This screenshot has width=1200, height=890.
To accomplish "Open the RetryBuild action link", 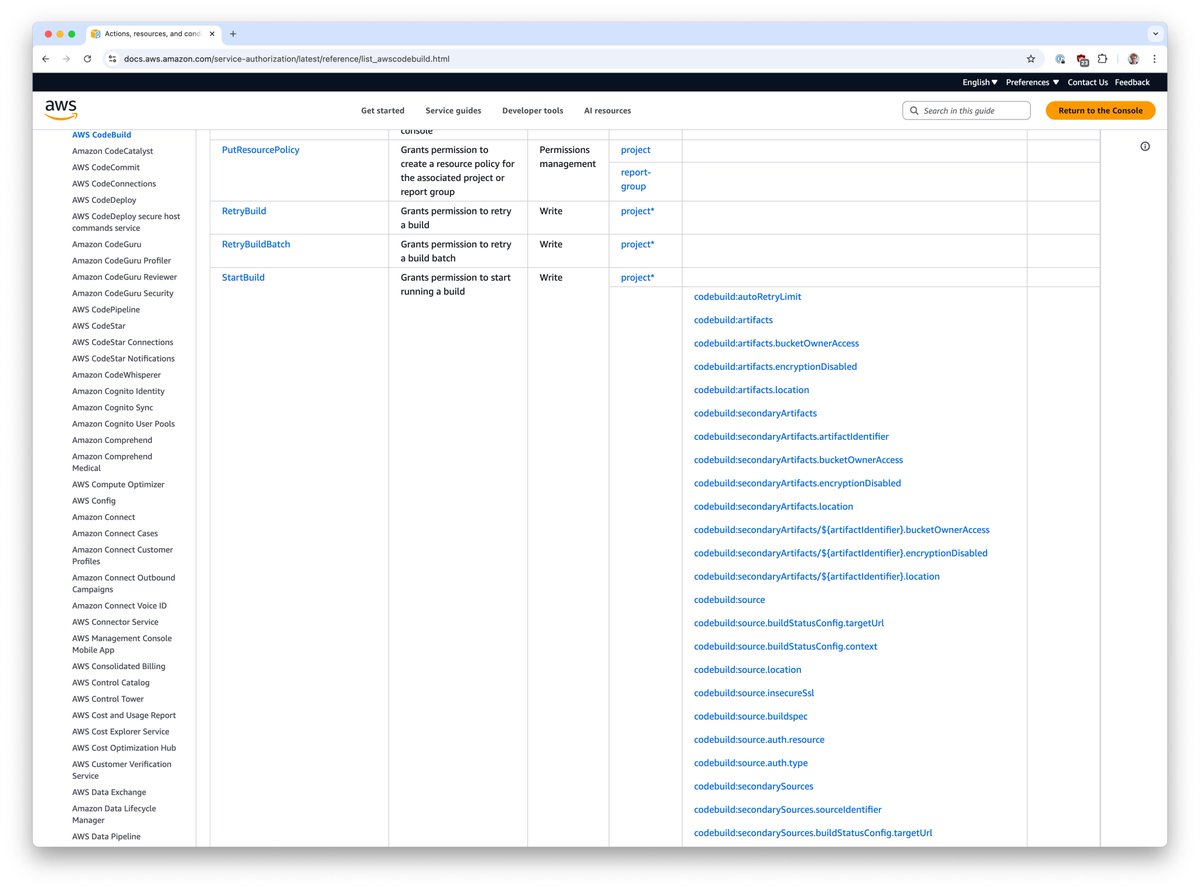I will pyautogui.click(x=244, y=211).
